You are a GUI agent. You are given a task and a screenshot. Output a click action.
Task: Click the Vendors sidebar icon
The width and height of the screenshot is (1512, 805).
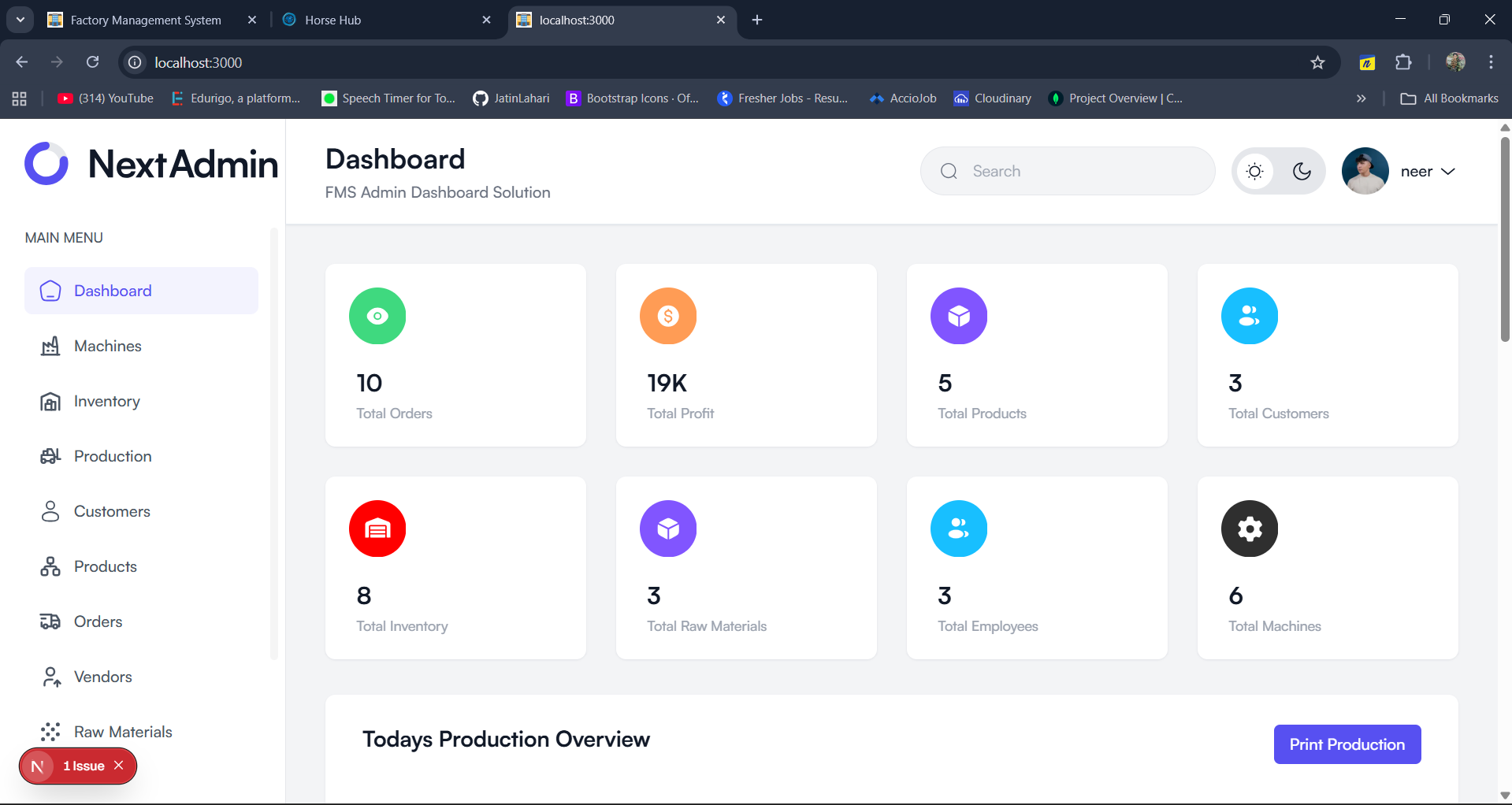[x=50, y=677]
